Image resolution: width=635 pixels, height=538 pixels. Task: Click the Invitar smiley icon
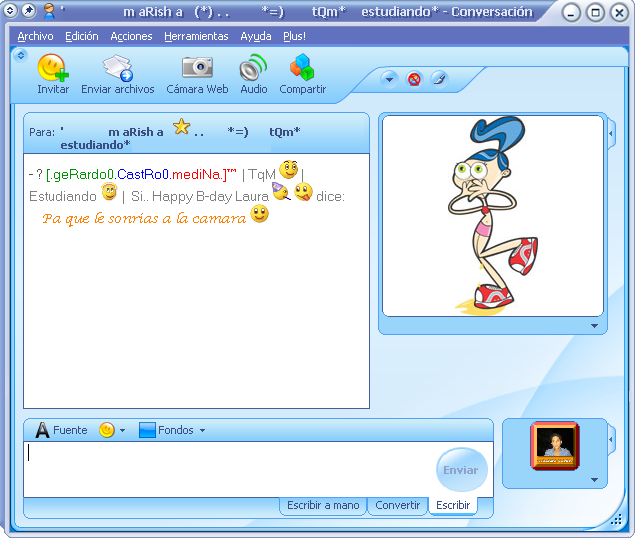[53, 67]
